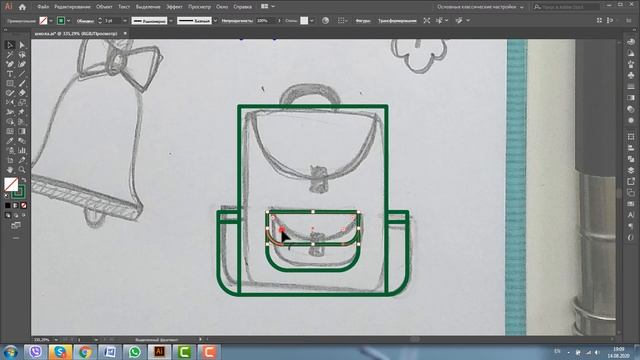The image size is (640, 360).
Task: Select the Rectangle tool
Action: pyautogui.click(x=10, y=83)
